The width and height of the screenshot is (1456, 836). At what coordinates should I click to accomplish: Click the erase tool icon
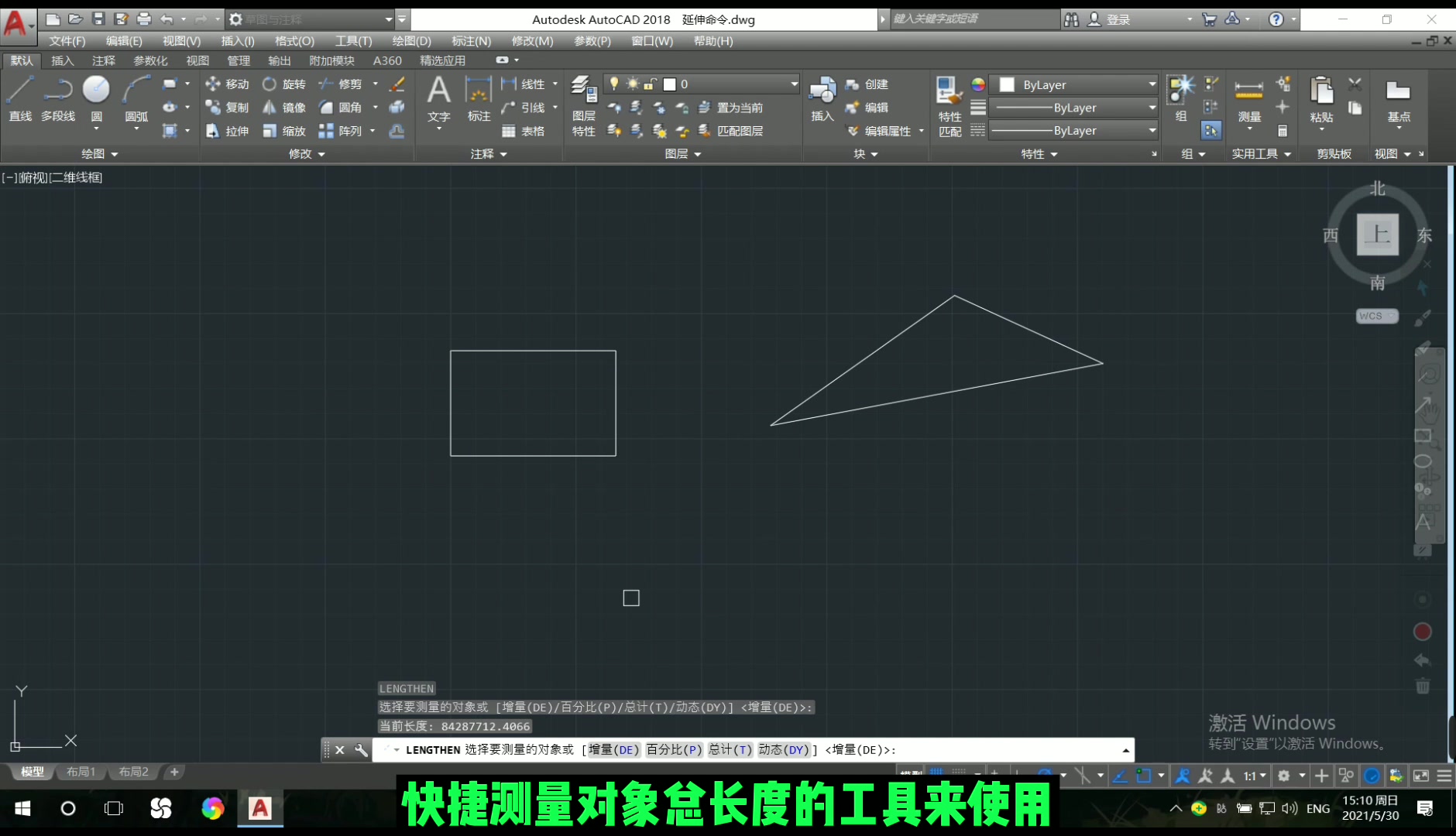click(397, 84)
